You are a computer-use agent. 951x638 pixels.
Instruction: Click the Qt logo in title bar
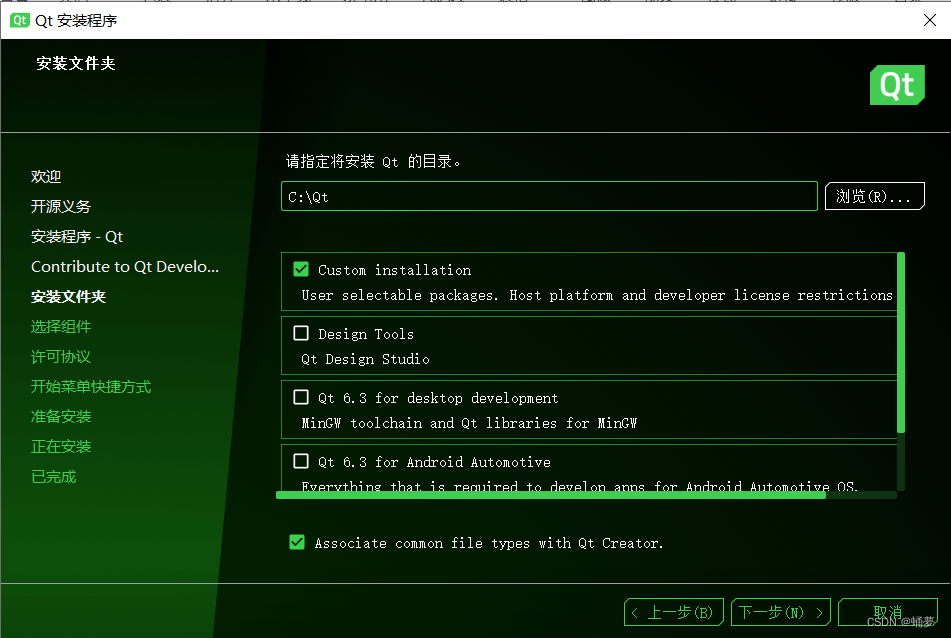(19, 20)
